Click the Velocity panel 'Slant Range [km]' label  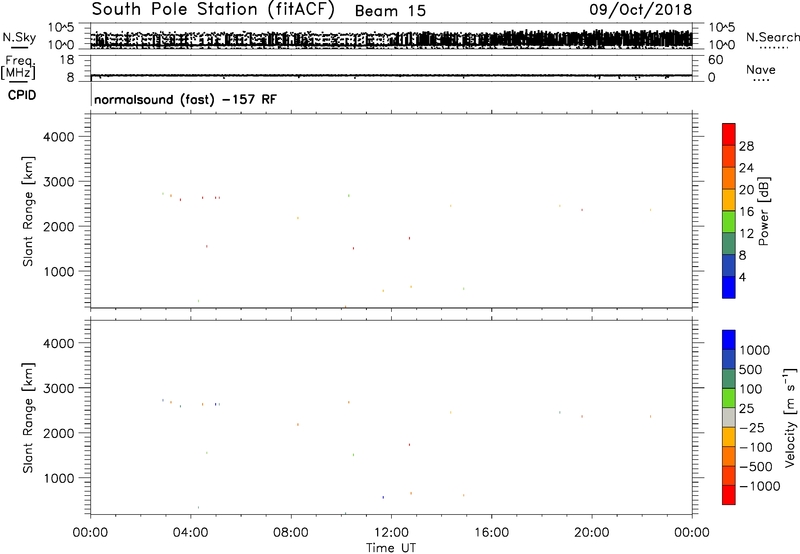point(28,418)
